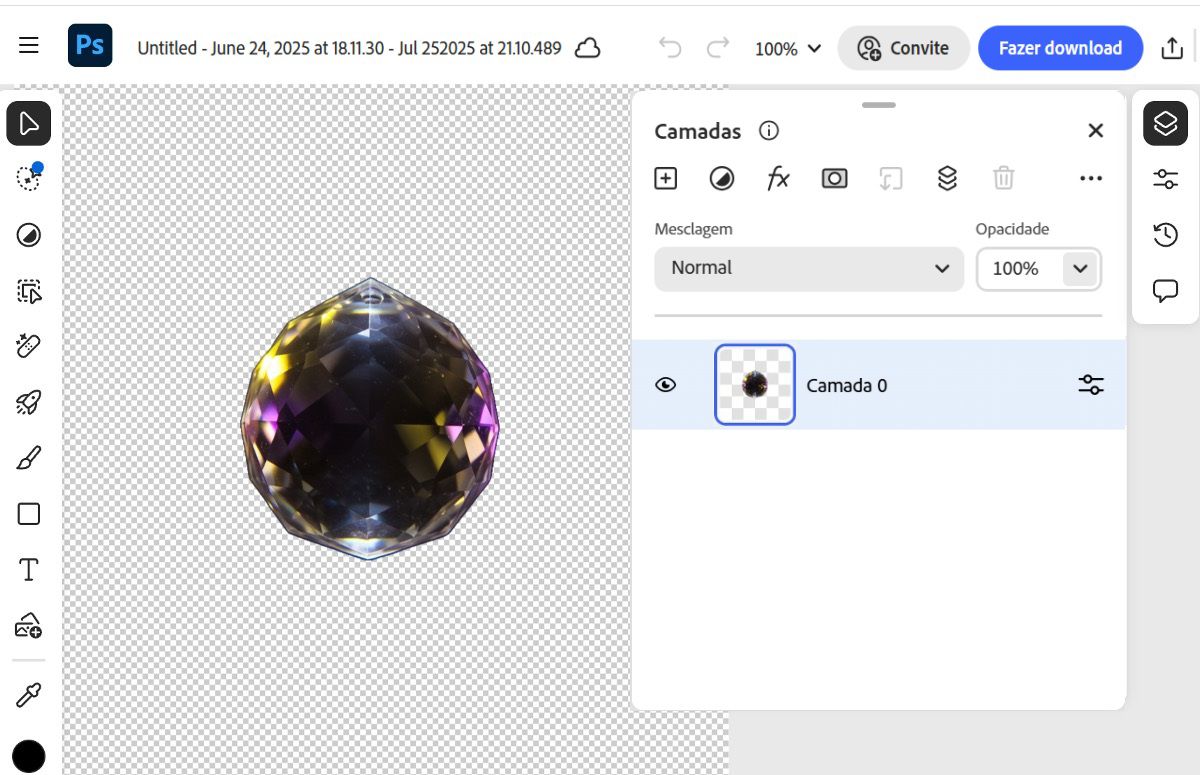Viewport: 1200px width, 775px height.
Task: Select the Eyedropper tool
Action: click(x=29, y=696)
